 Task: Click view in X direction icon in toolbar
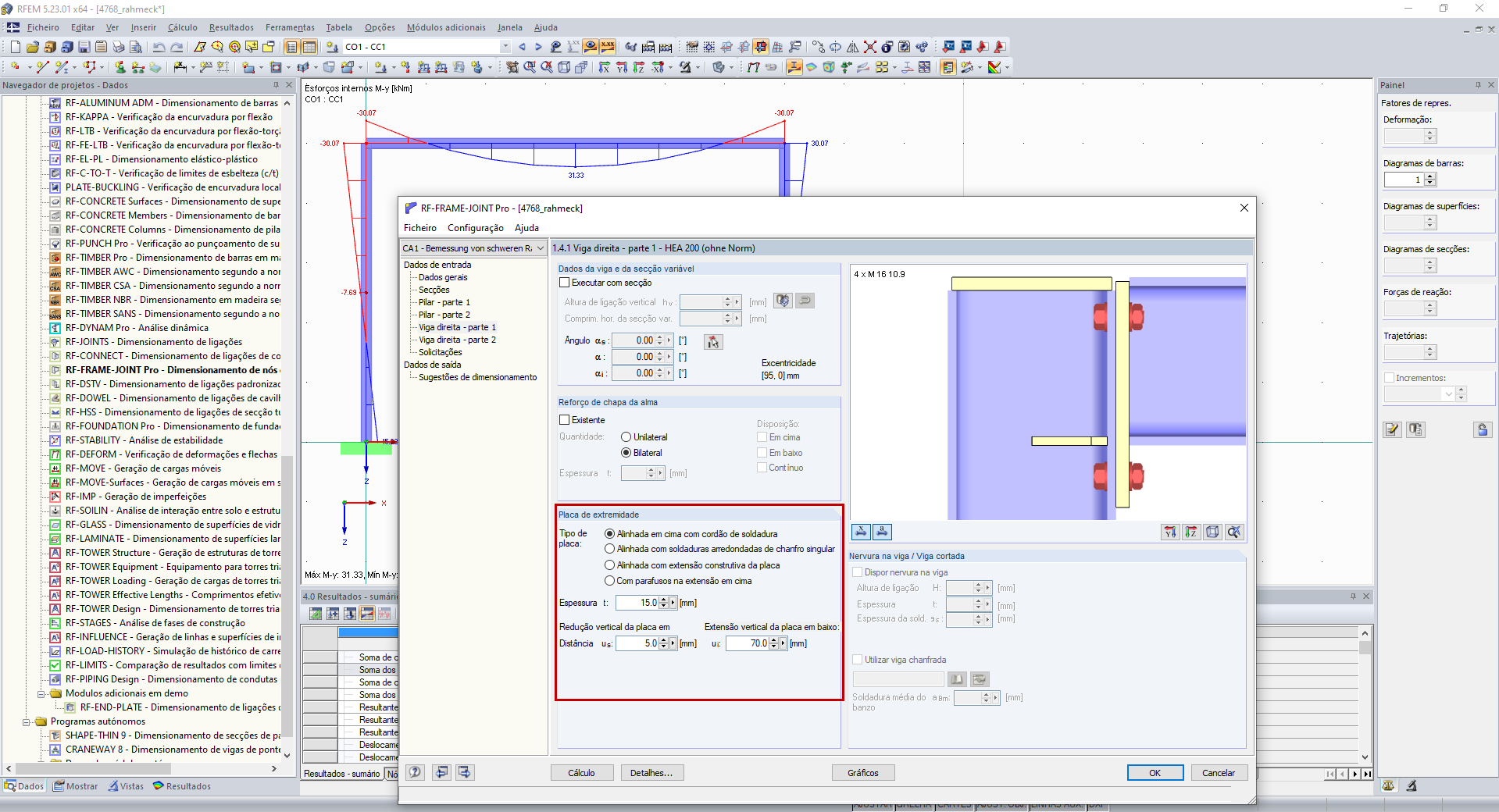point(604,67)
